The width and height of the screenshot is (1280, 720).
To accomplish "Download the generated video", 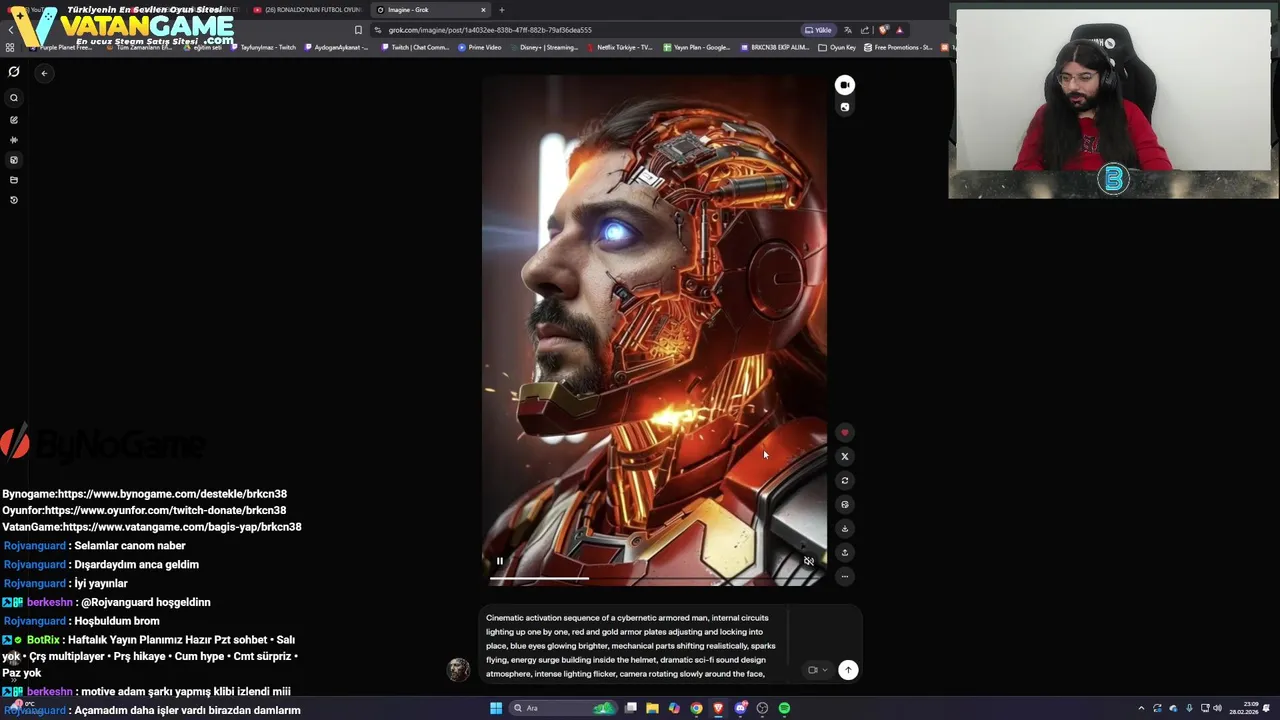I will click(845, 529).
